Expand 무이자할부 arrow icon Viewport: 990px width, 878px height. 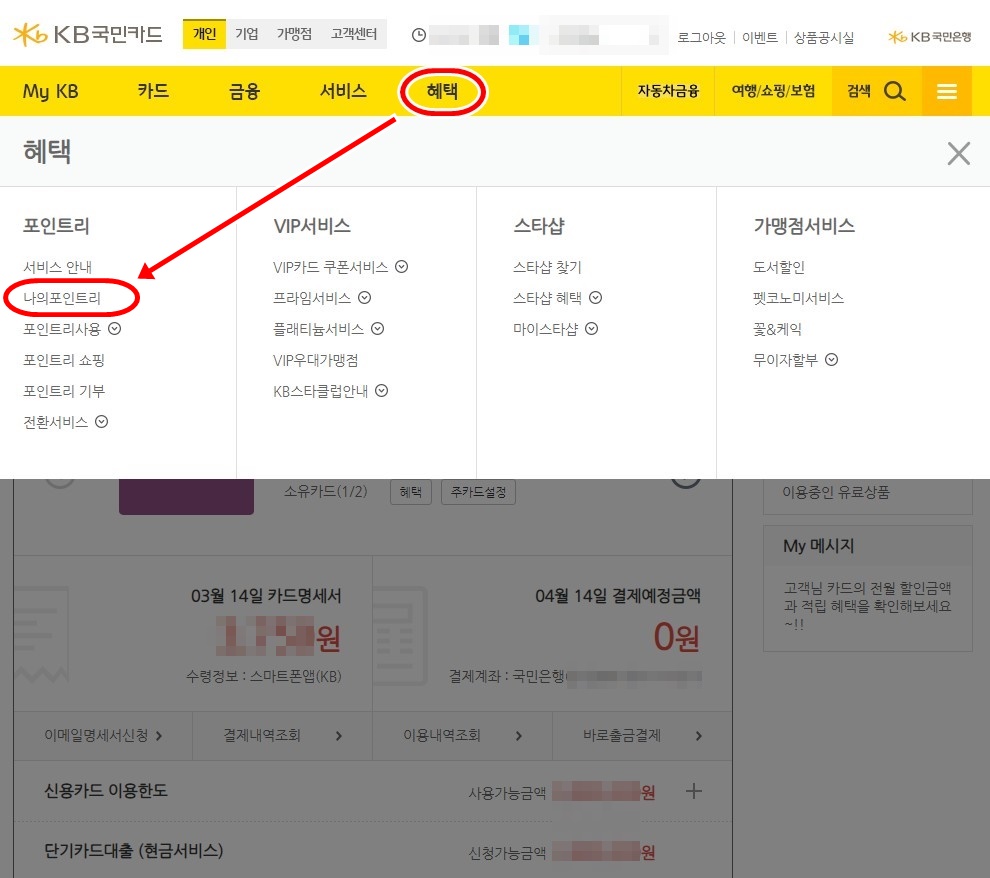tap(832, 359)
